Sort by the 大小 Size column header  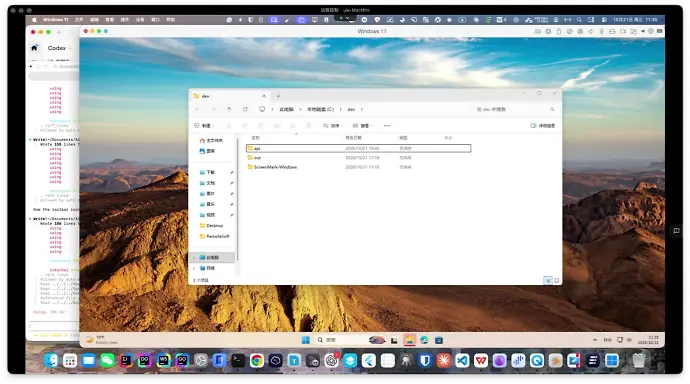click(448, 138)
